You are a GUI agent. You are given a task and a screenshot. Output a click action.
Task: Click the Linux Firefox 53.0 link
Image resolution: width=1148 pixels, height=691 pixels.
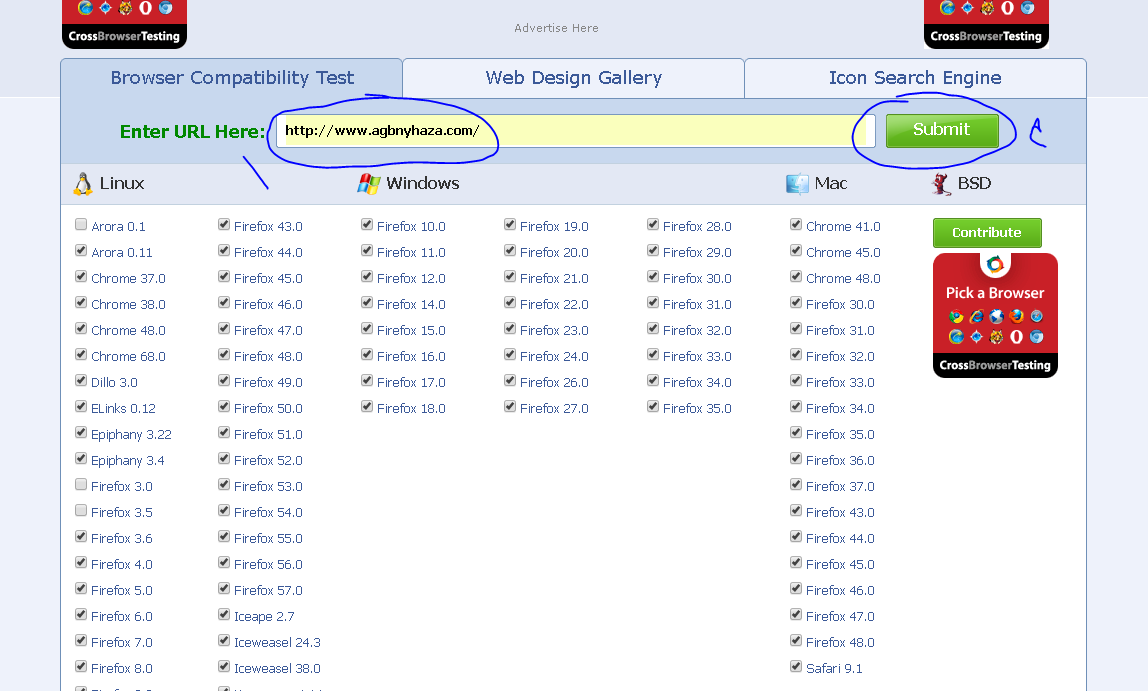coord(268,487)
